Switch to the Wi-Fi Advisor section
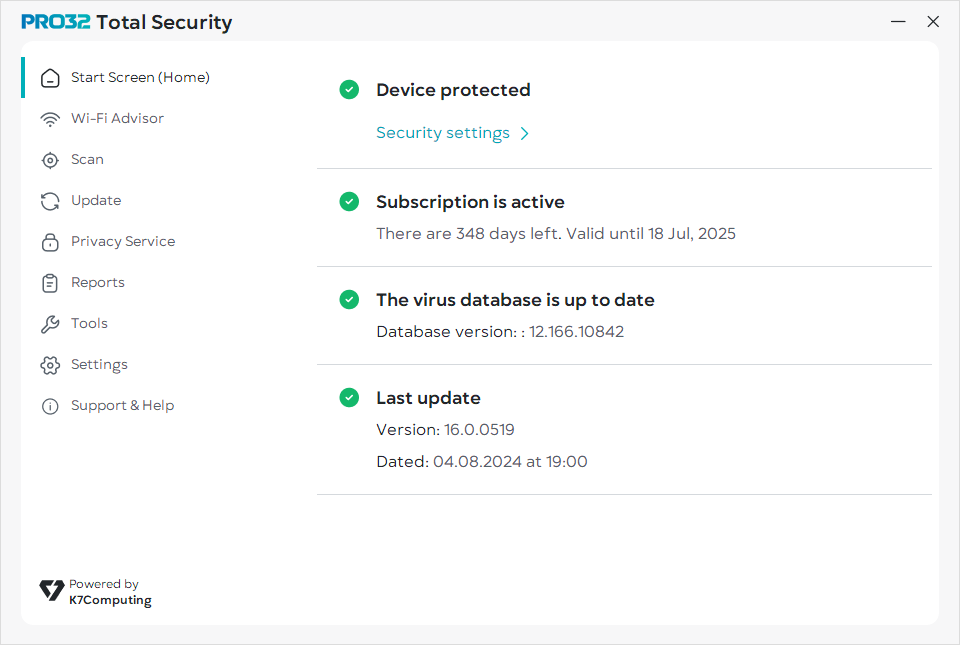960x645 pixels. point(117,119)
